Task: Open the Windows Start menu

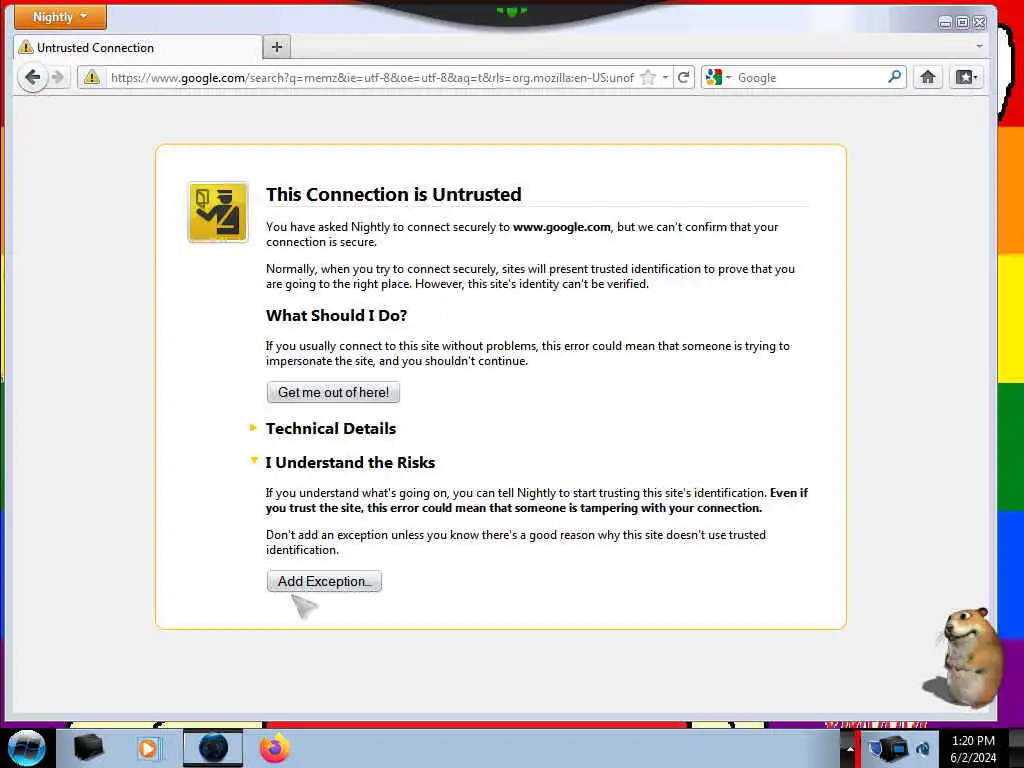Action: tap(27, 748)
